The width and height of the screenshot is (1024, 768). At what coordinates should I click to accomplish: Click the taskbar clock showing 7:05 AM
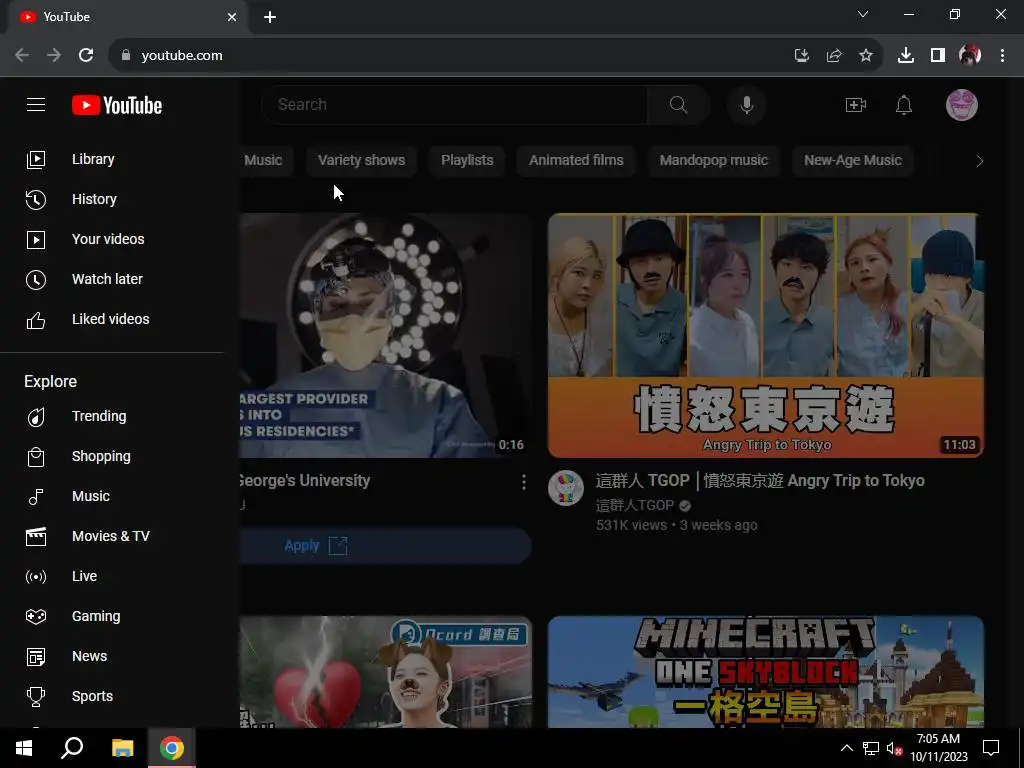[x=938, y=748]
